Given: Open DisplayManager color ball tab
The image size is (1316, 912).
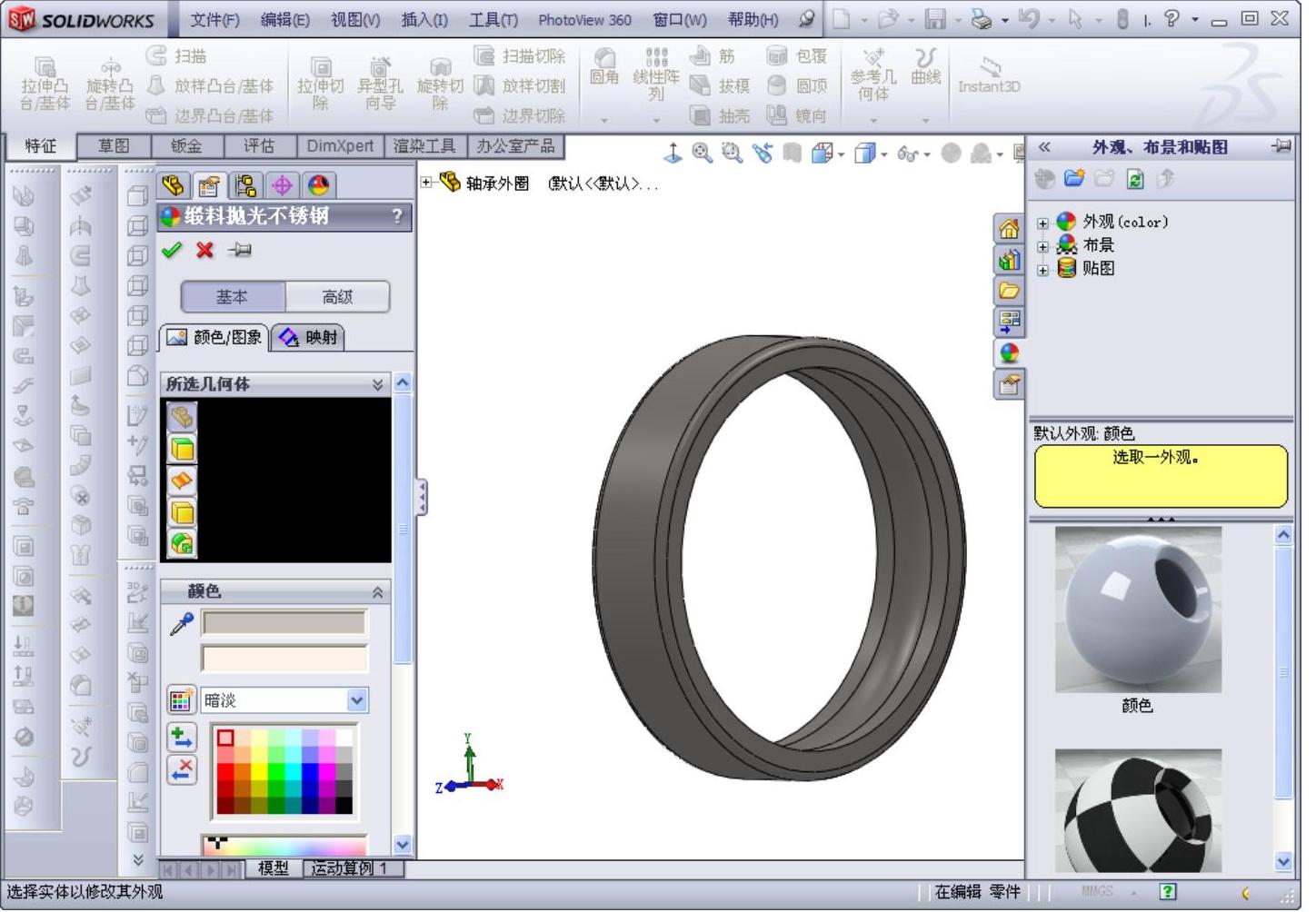Looking at the screenshot, I should (x=318, y=185).
